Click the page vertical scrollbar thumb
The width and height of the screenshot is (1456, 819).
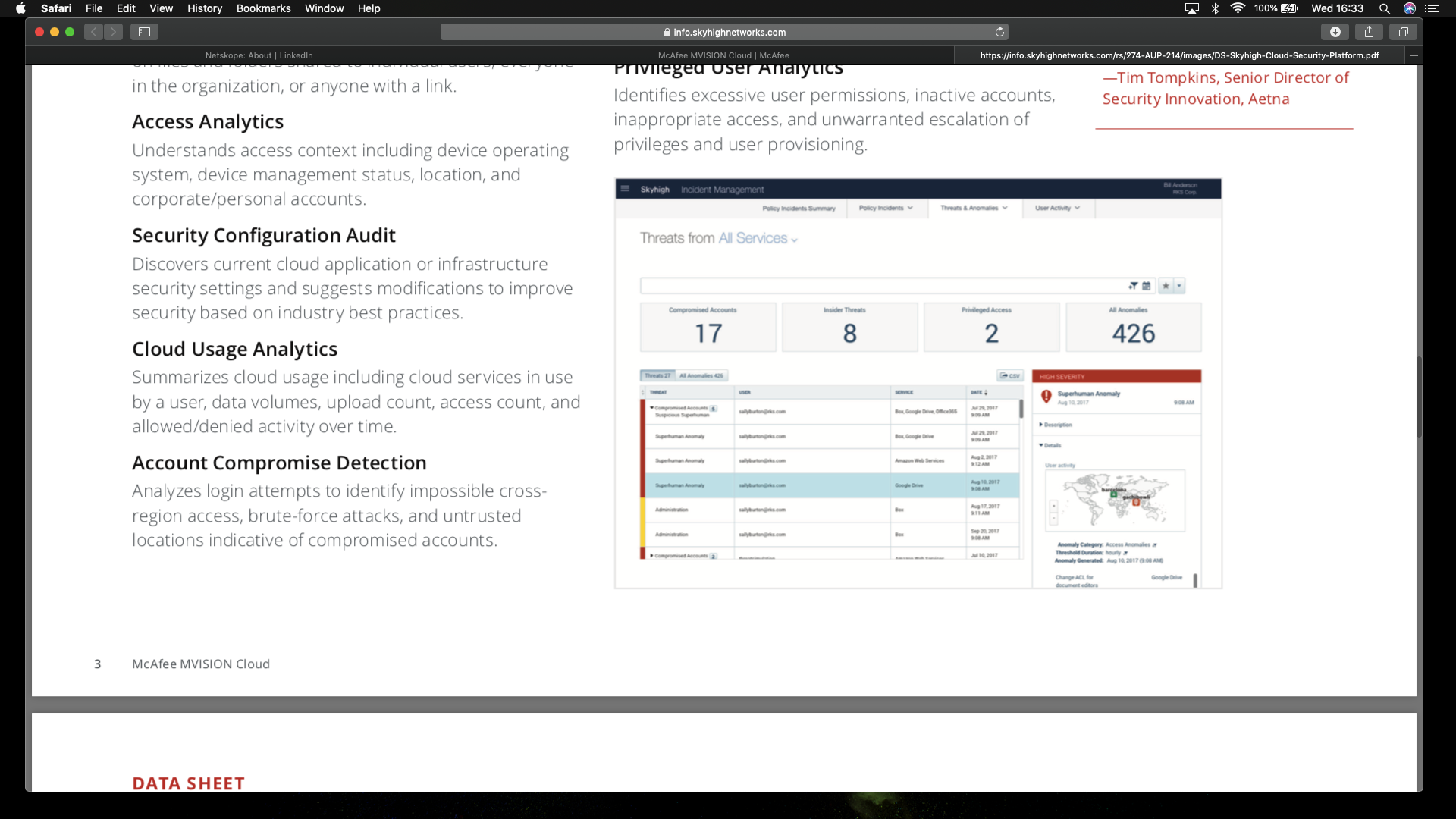point(1419,396)
